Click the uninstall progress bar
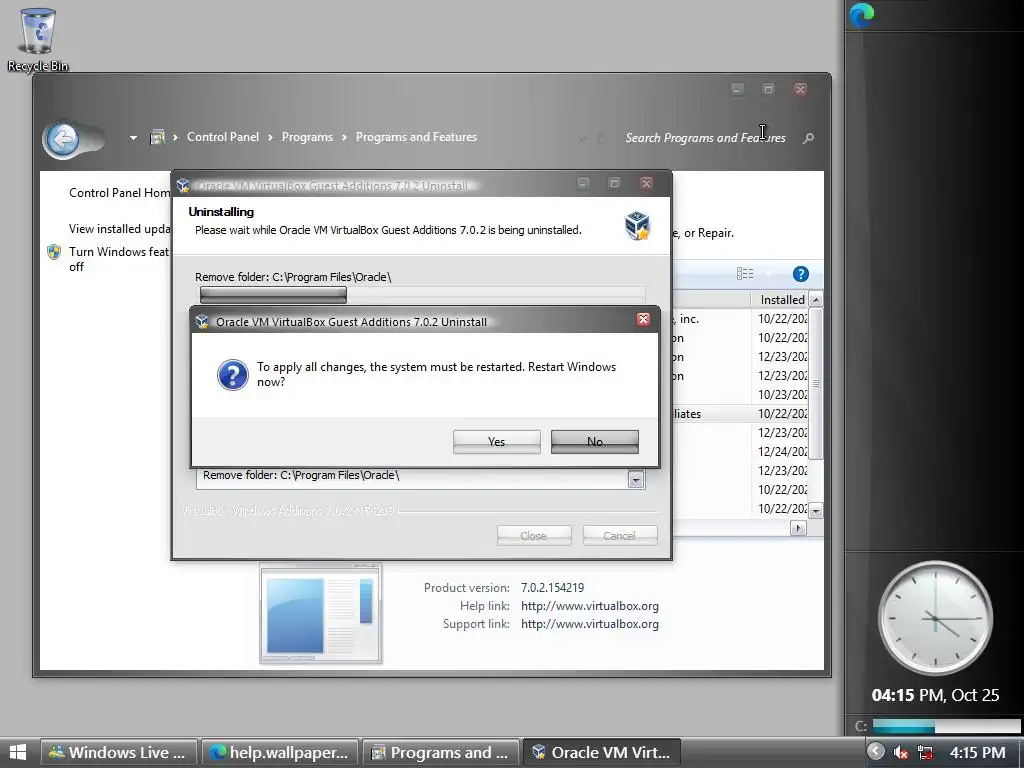1024x768 pixels. point(422,295)
